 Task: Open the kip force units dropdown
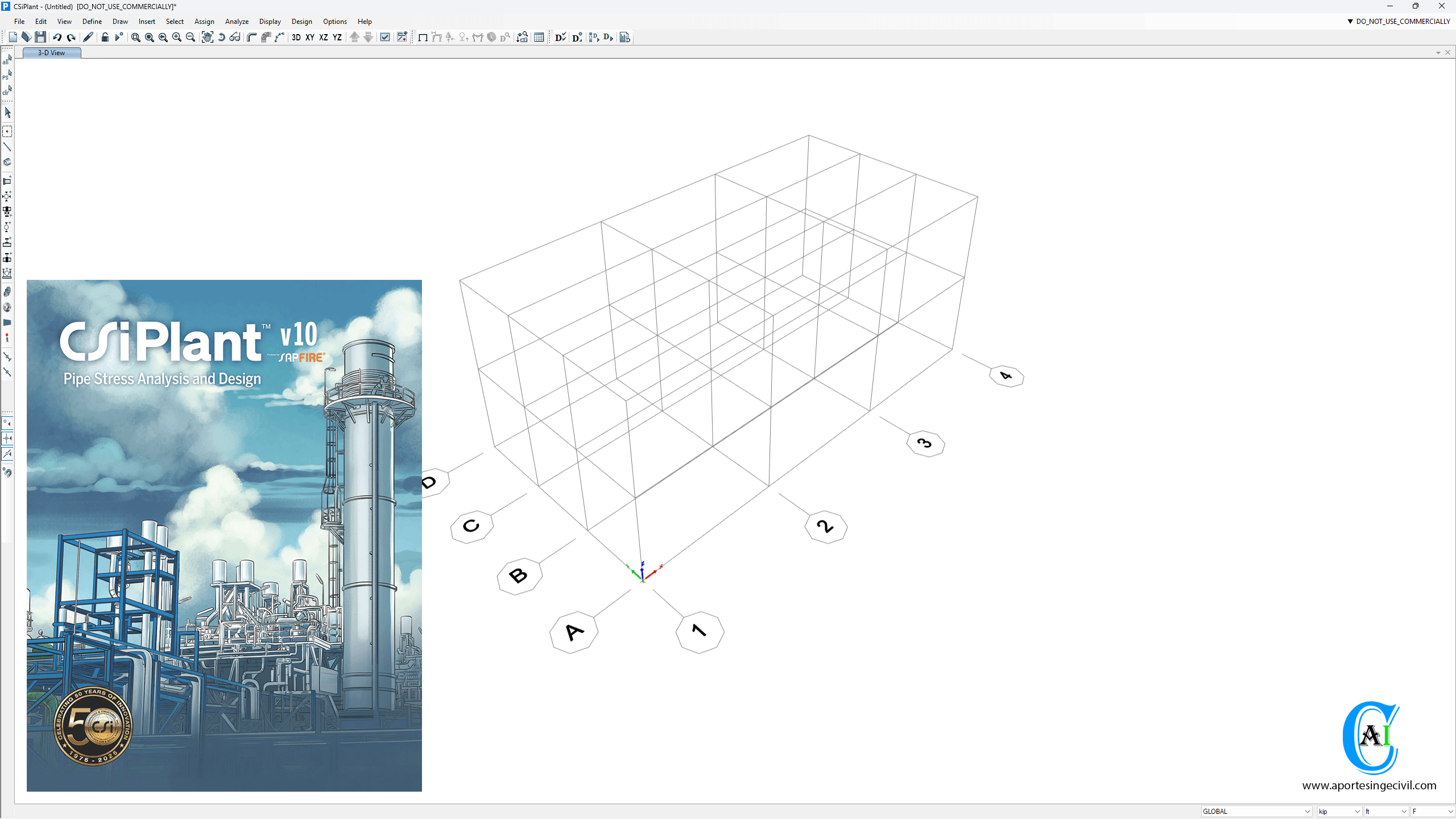(1339, 812)
